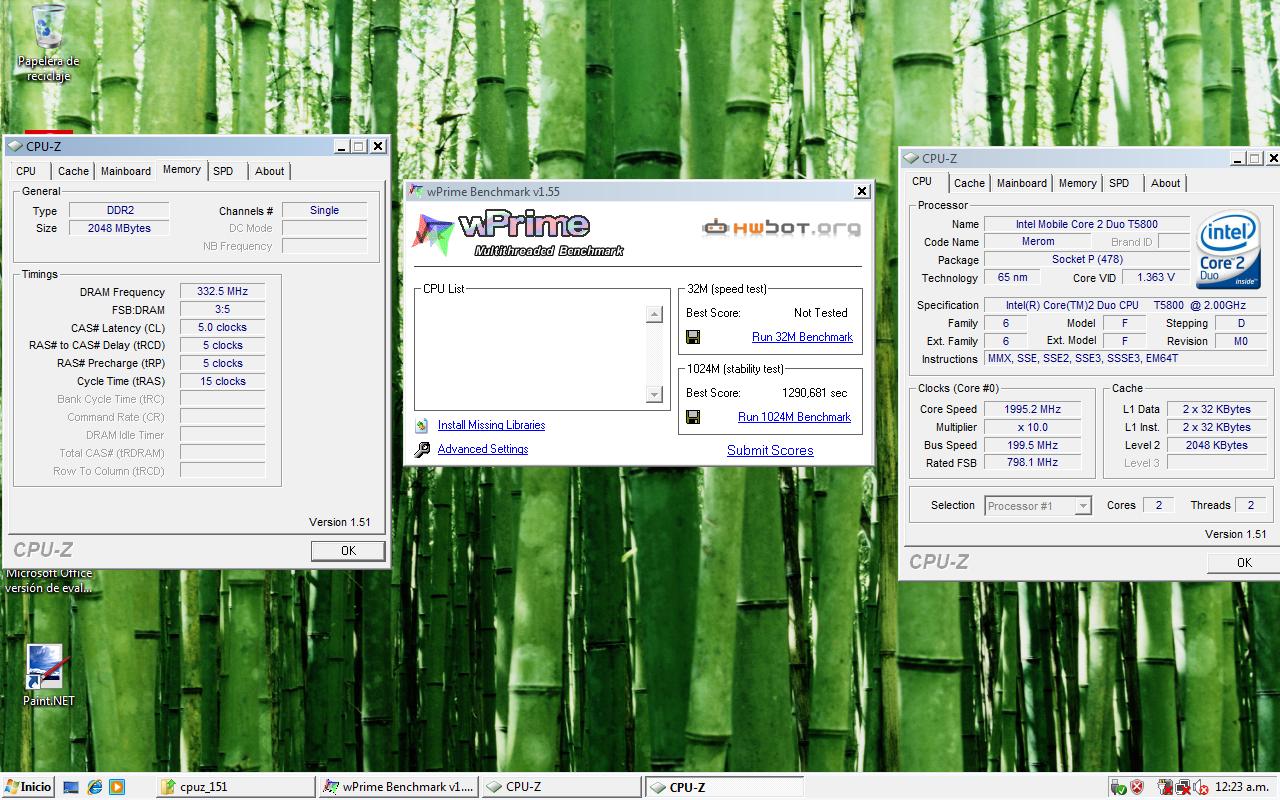Launch Media Player from quick launch
Viewport: 1280px width, 800px height.
(117, 787)
